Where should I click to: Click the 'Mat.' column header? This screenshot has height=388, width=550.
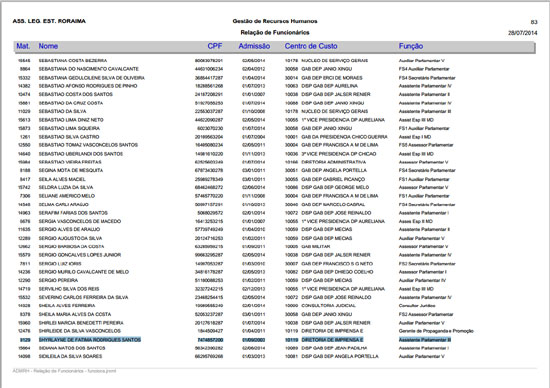point(23,46)
